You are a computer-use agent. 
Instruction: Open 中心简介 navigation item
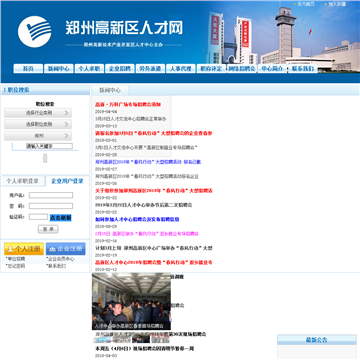272,69
